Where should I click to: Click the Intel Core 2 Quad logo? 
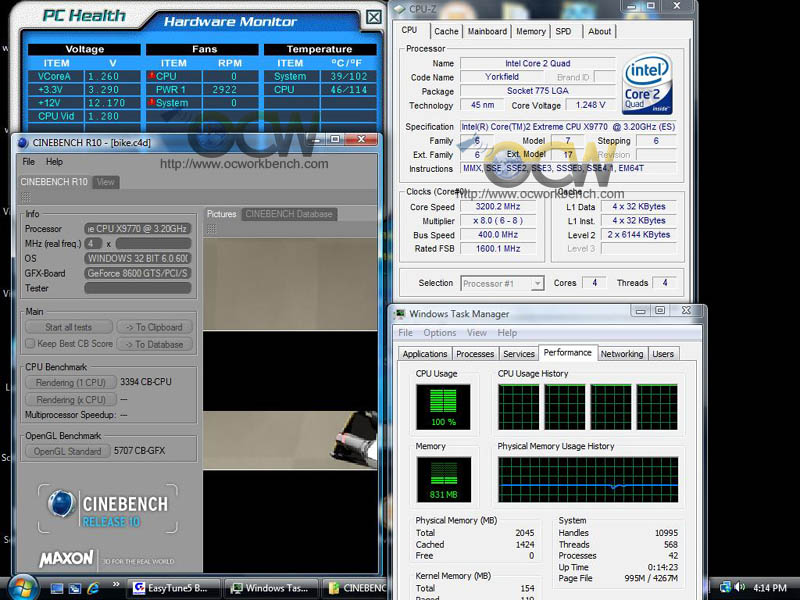[647, 84]
